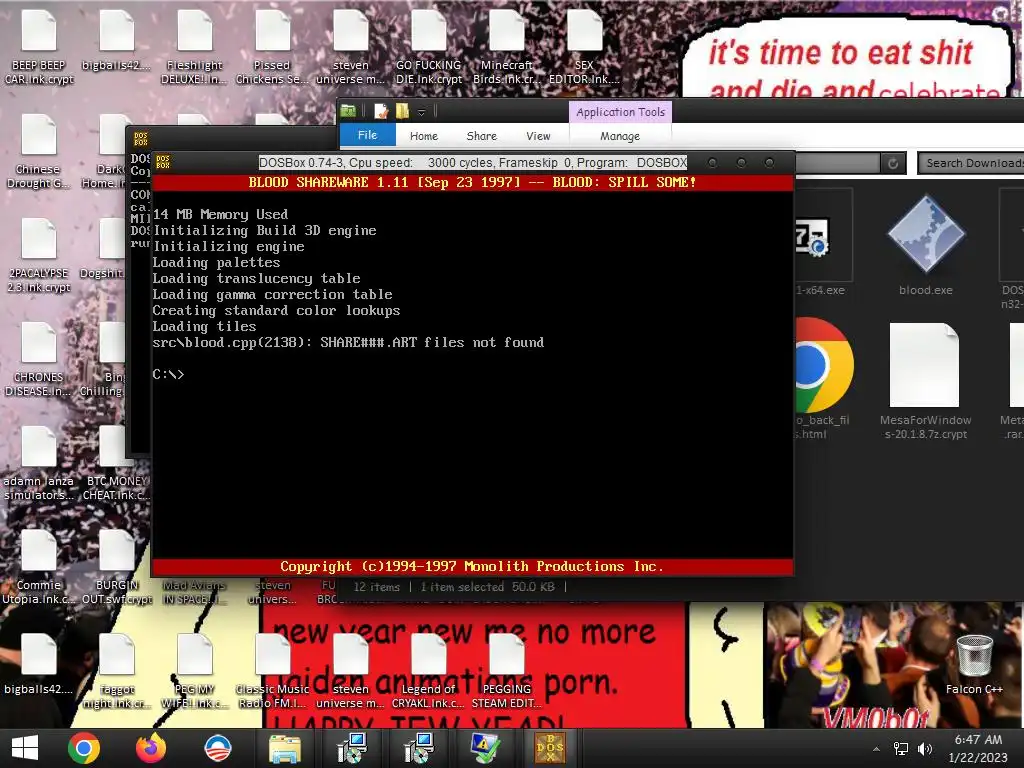Click the Obama logo taskbar icon
This screenshot has height=768, width=1024.
[x=217, y=748]
